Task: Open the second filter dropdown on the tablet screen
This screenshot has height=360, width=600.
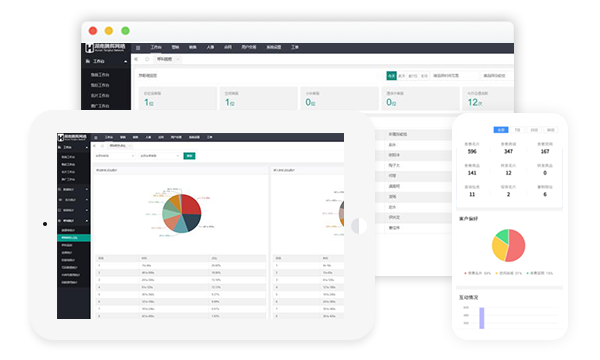Action: pyautogui.click(x=159, y=156)
